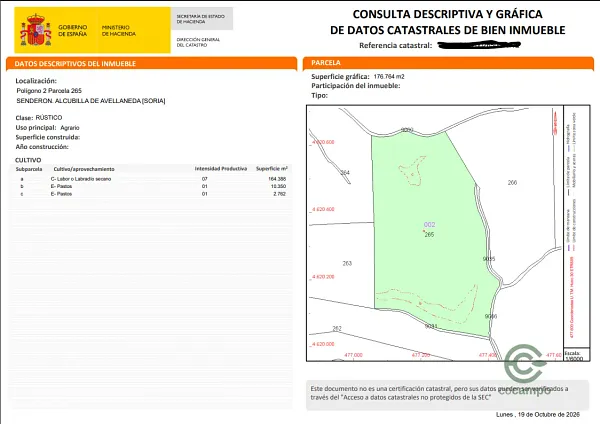The height and width of the screenshot is (424, 600).
Task: Click road label '9031' on map
Action: [431, 326]
